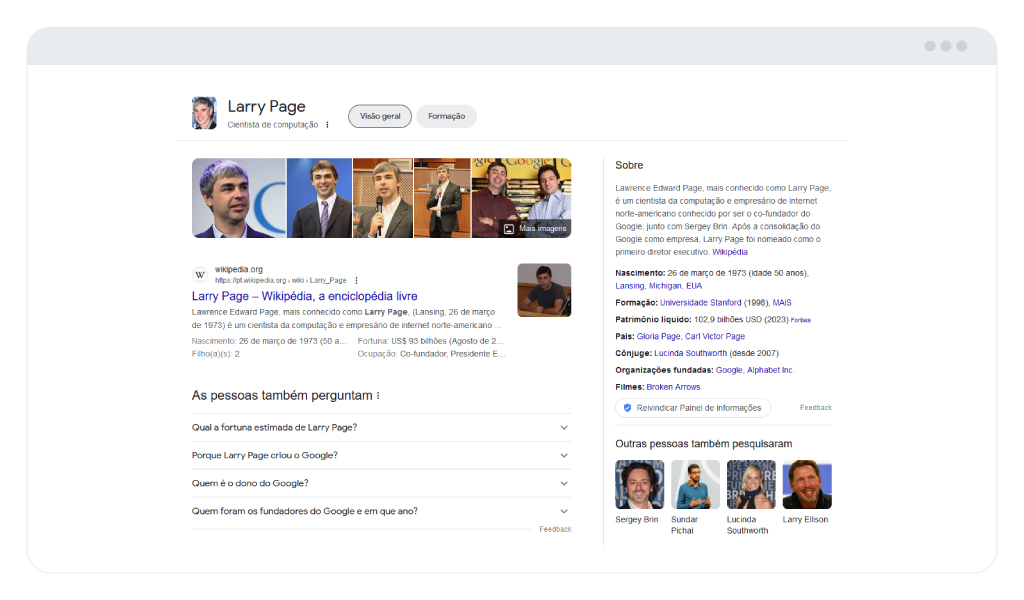Open the Lucinda Southworth spouse link

pyautogui.click(x=690, y=353)
